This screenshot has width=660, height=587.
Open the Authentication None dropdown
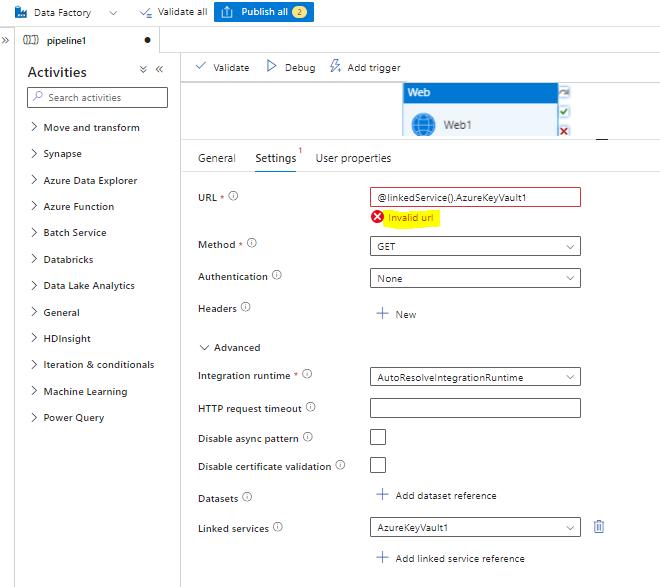(x=475, y=278)
